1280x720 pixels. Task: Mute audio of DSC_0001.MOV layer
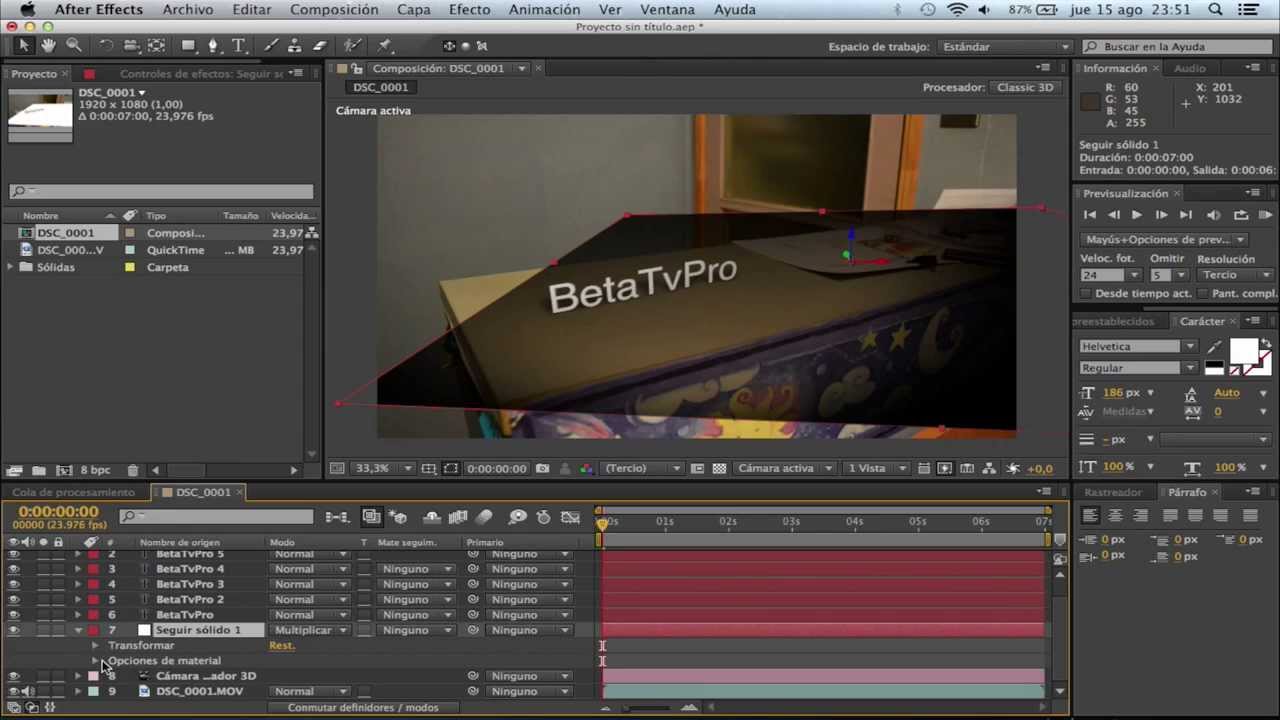pos(28,691)
